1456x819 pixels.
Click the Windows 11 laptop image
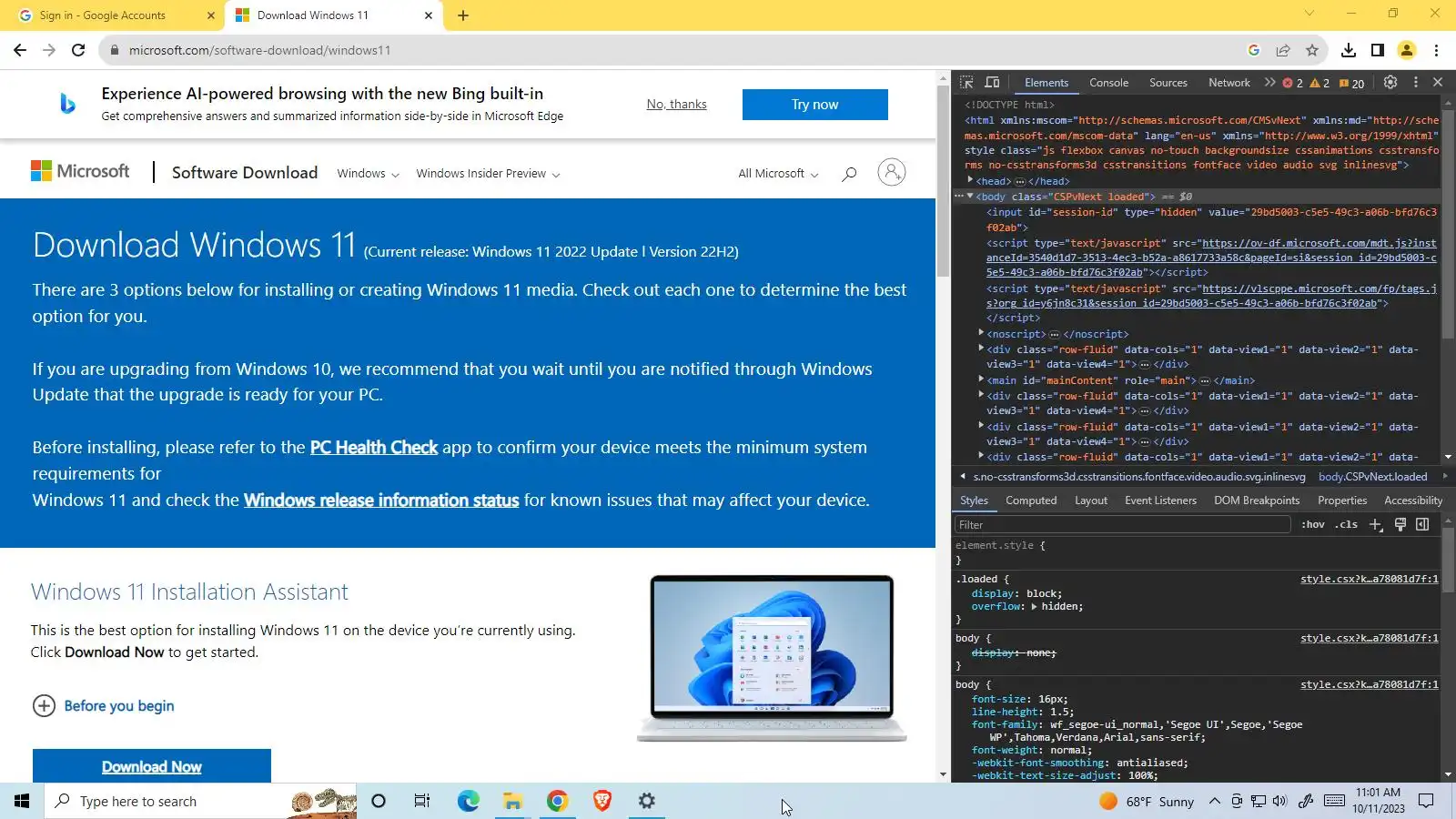772,658
